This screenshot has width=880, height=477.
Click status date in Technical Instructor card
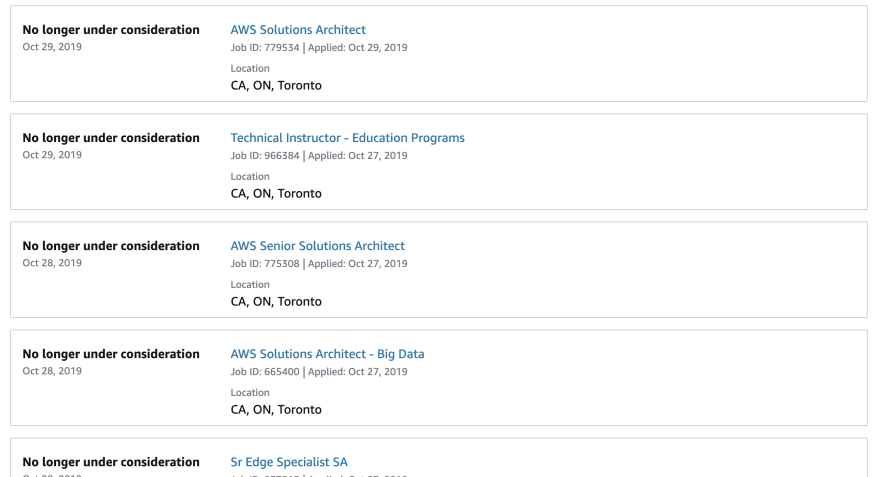[x=52, y=155]
